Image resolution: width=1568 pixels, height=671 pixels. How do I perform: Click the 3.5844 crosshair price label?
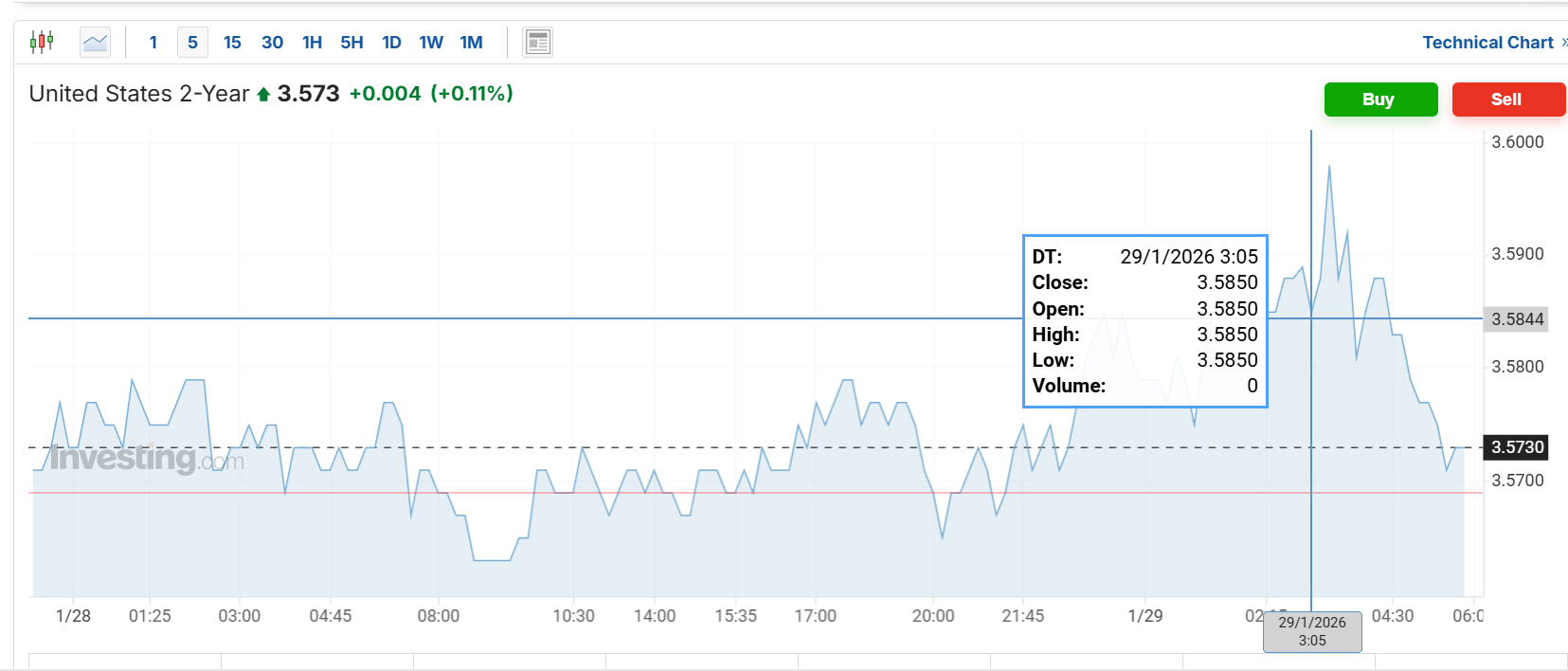point(1517,319)
